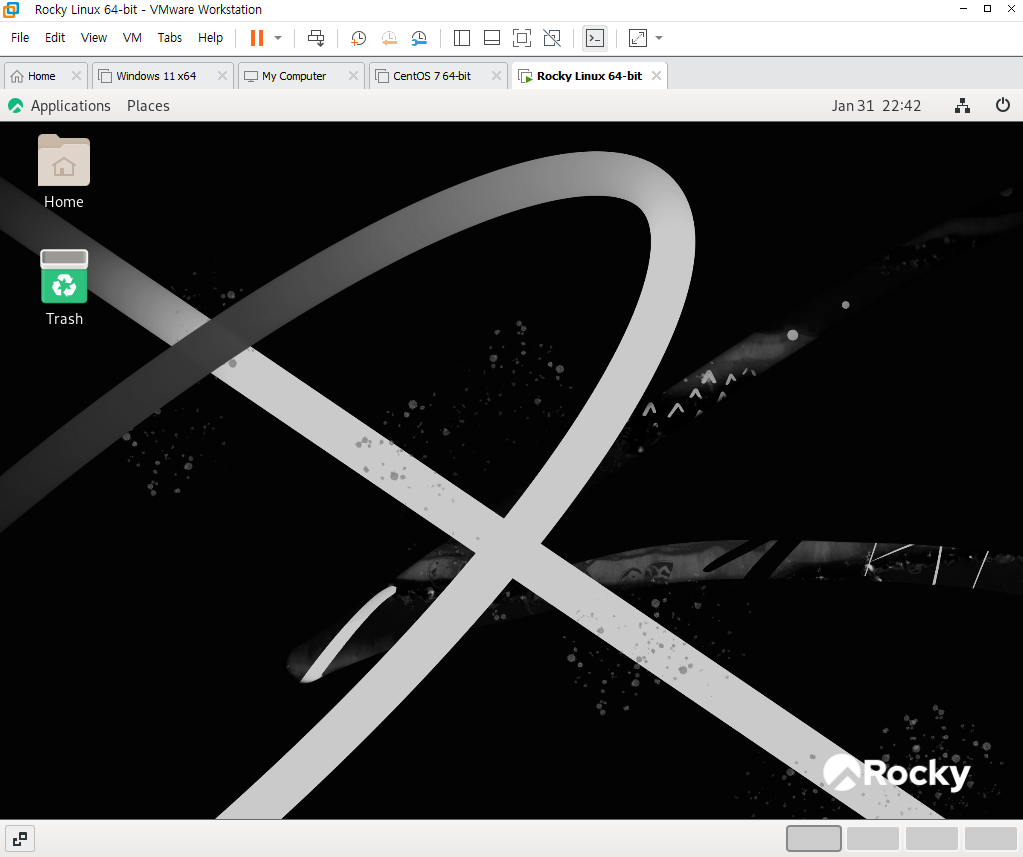
Task: Switch to Unity mode
Action: point(552,38)
